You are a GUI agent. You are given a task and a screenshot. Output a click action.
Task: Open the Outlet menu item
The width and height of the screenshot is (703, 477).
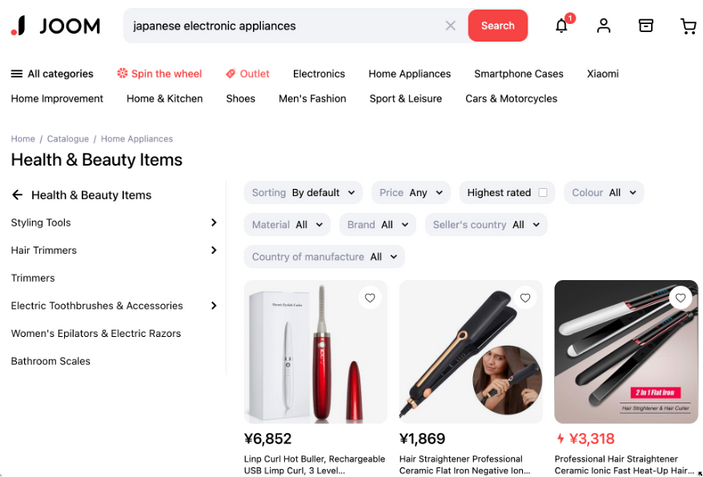(247, 74)
